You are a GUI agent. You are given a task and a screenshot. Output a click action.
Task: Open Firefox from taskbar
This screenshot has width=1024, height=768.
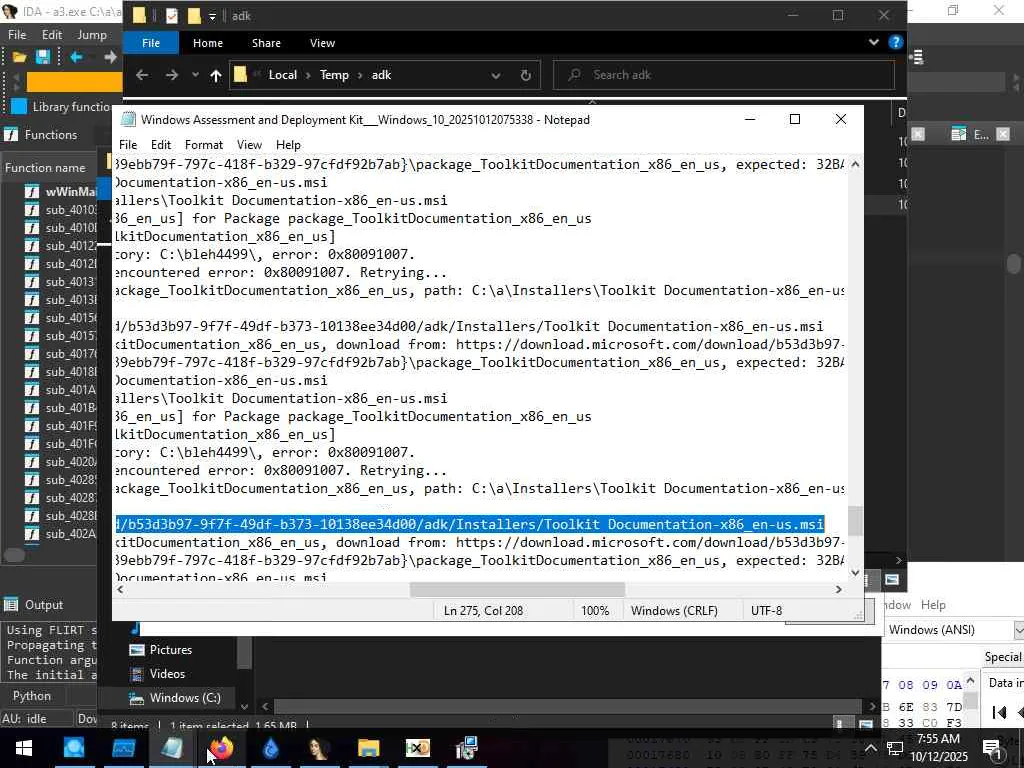click(x=221, y=748)
